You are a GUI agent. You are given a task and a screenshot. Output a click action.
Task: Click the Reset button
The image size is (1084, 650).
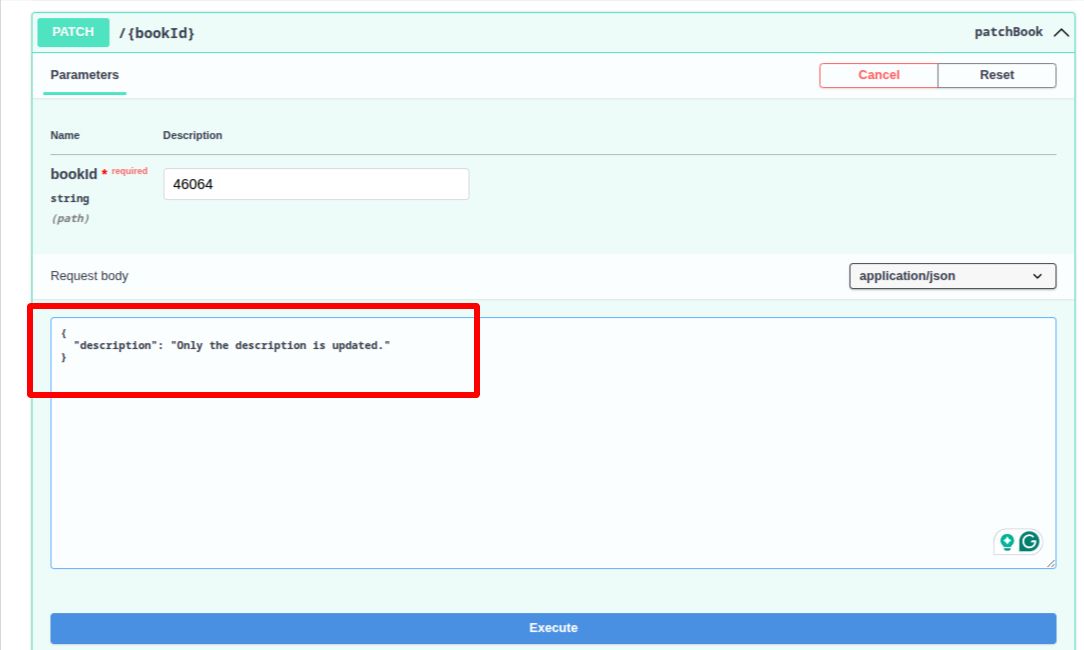(996, 75)
